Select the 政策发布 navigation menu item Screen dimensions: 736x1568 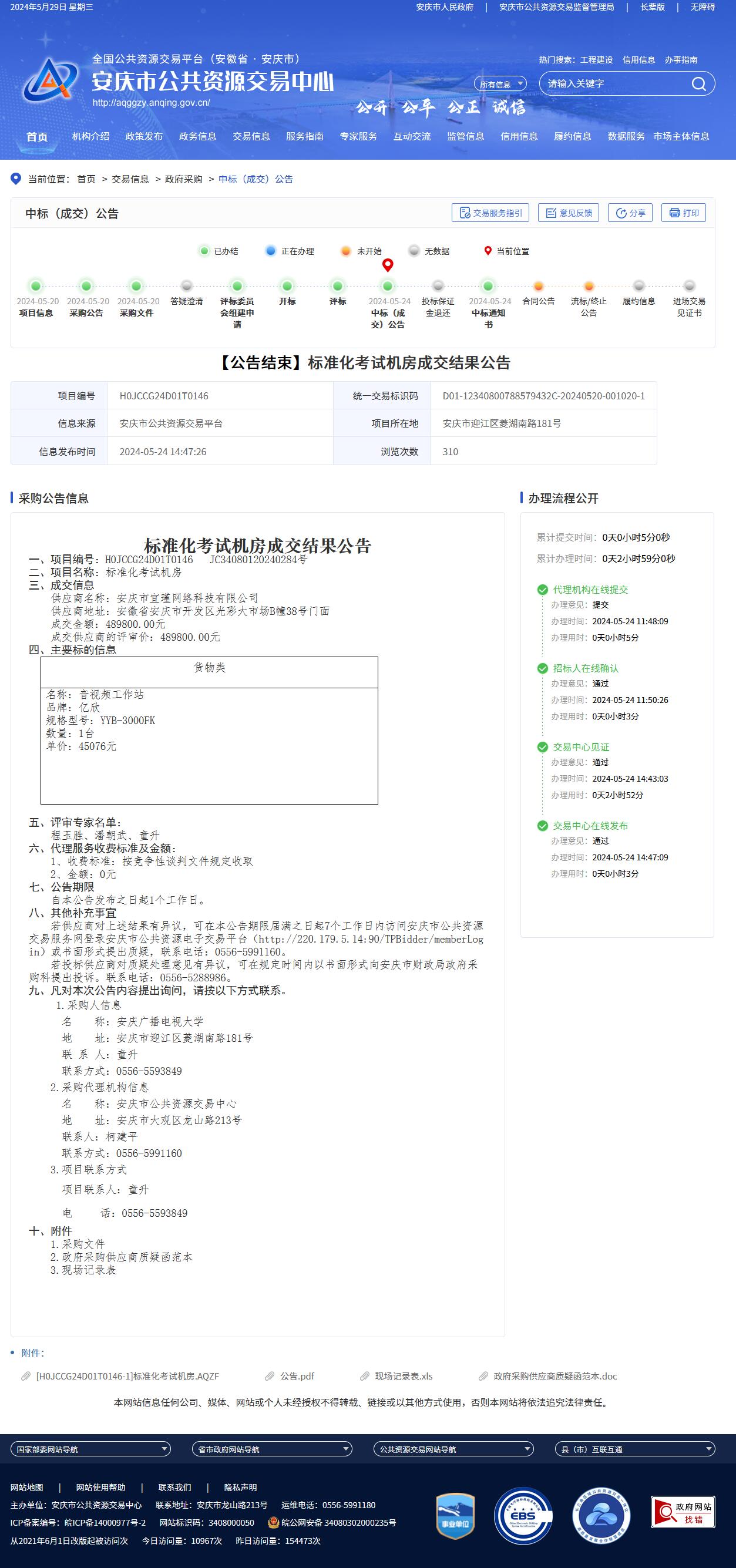click(144, 136)
